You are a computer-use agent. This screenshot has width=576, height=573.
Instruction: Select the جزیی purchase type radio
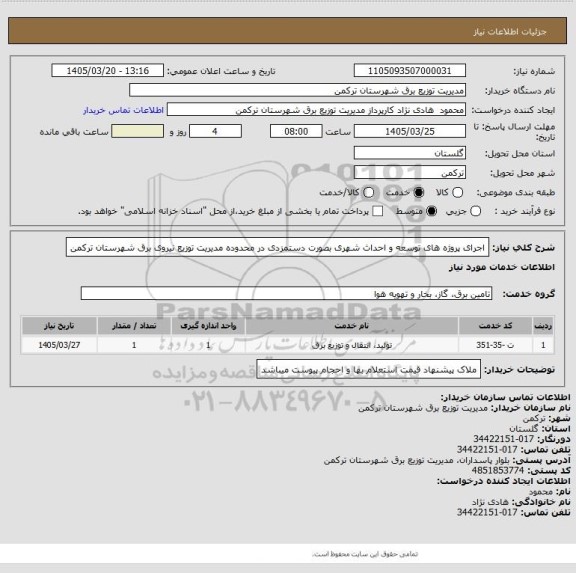click(475, 211)
